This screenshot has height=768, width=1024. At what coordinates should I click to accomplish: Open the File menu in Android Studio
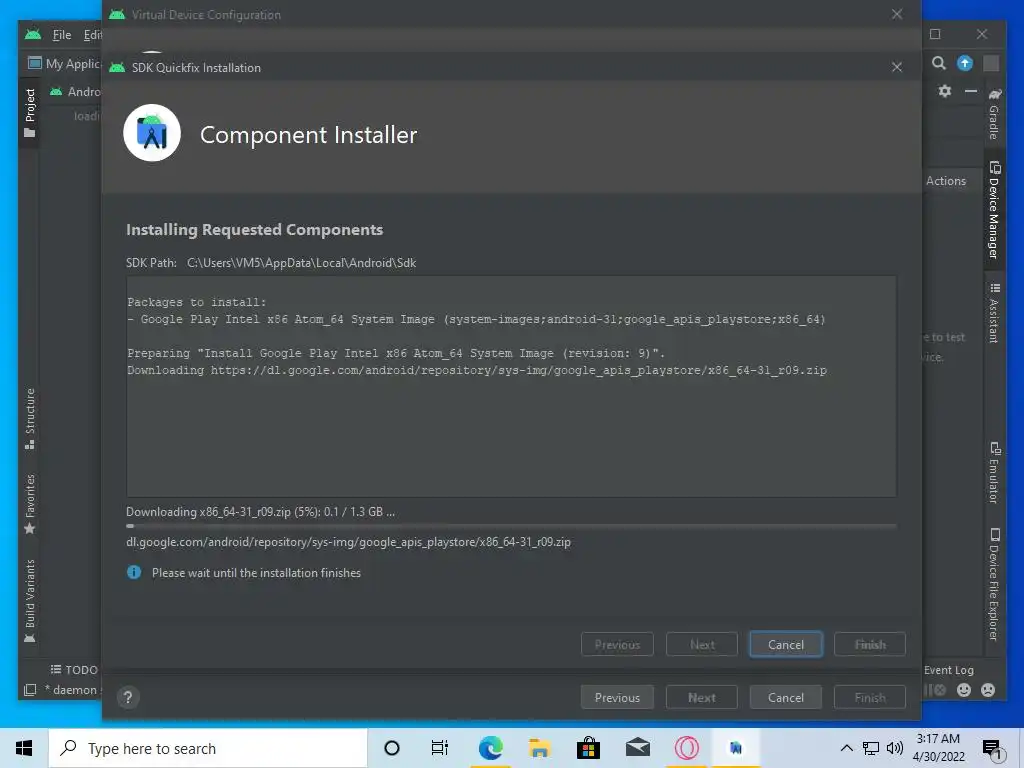(x=62, y=35)
